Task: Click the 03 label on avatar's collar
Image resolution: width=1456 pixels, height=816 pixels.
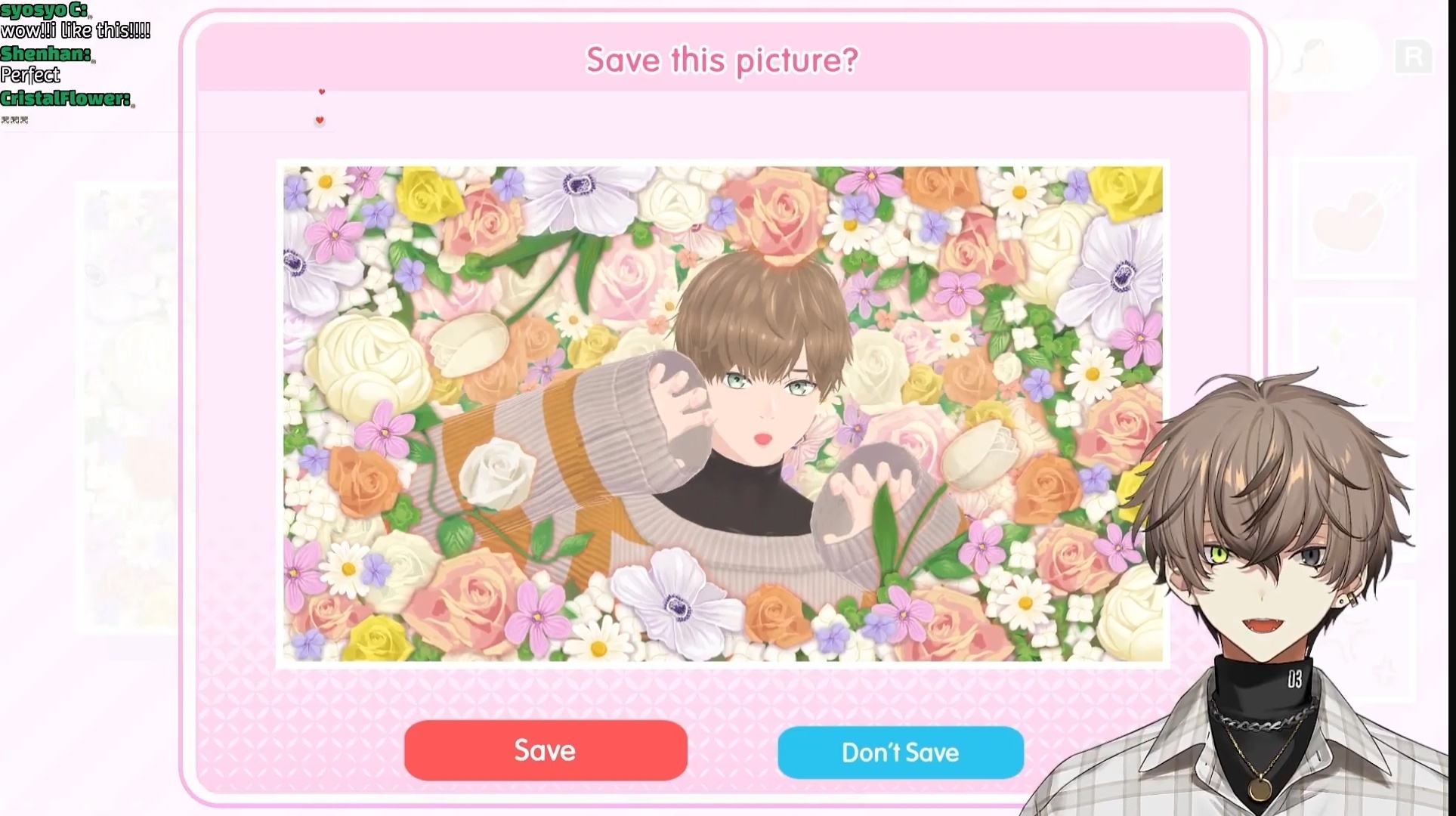Action: (1294, 680)
